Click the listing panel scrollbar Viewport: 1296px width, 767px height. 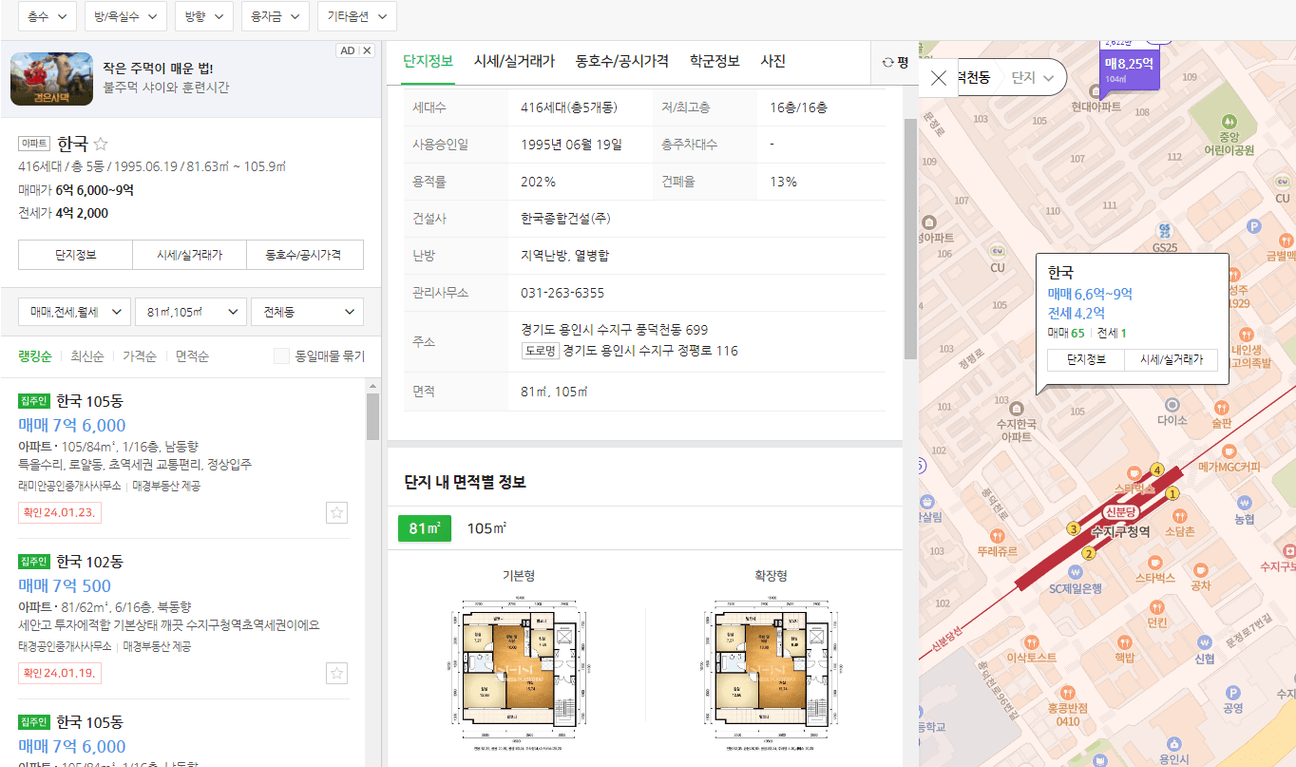[372, 417]
